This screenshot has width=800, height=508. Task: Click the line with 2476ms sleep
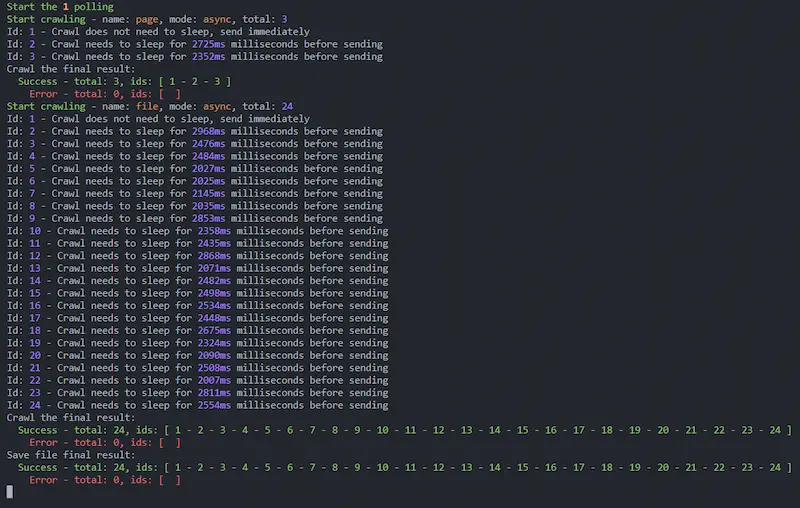click(x=194, y=144)
